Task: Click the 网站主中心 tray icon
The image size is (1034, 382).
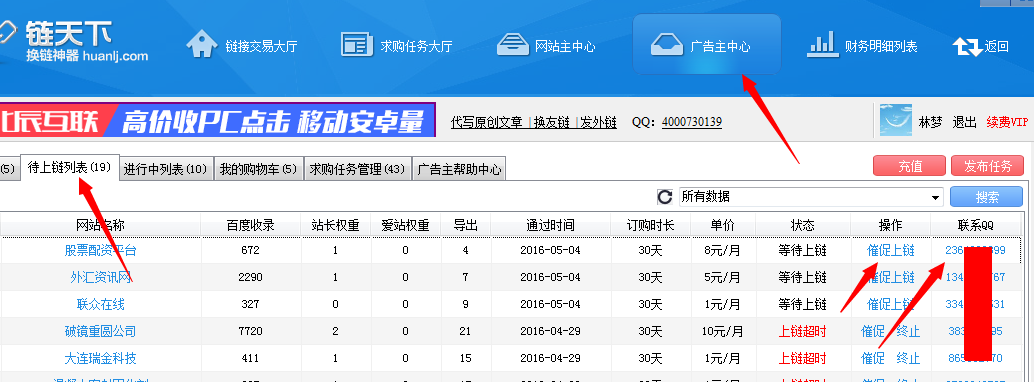Action: (512, 45)
